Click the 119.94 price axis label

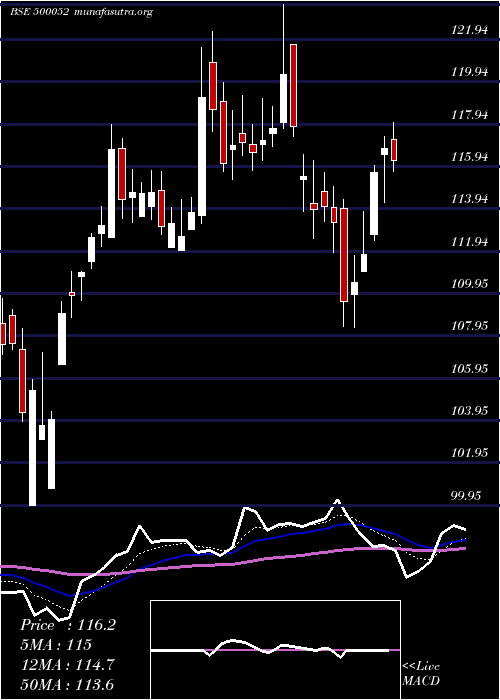470,72
